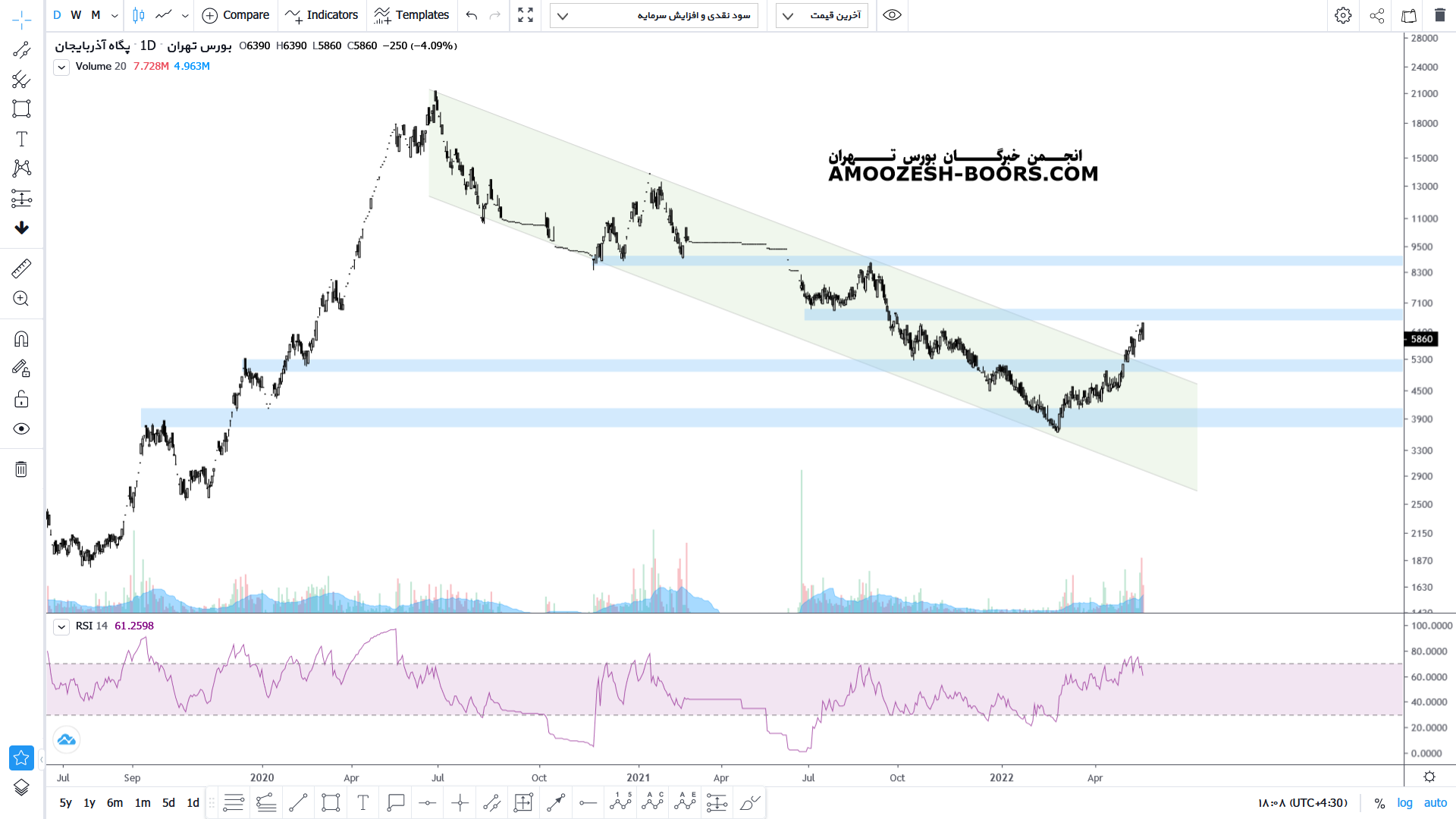This screenshot has height=819, width=1456.
Task: Click the Compare button
Action: pos(236,15)
